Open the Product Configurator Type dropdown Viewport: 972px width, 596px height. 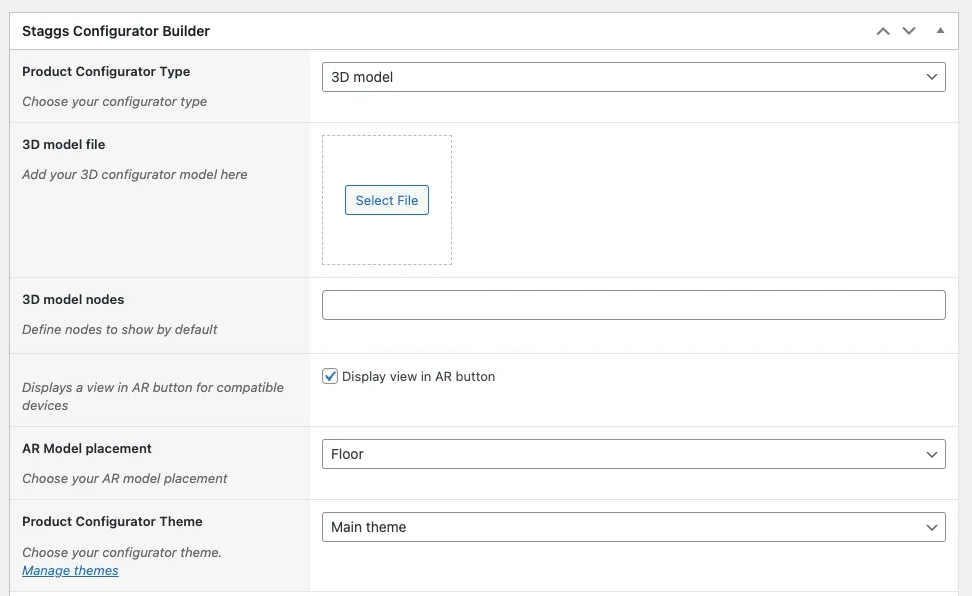[x=633, y=77]
